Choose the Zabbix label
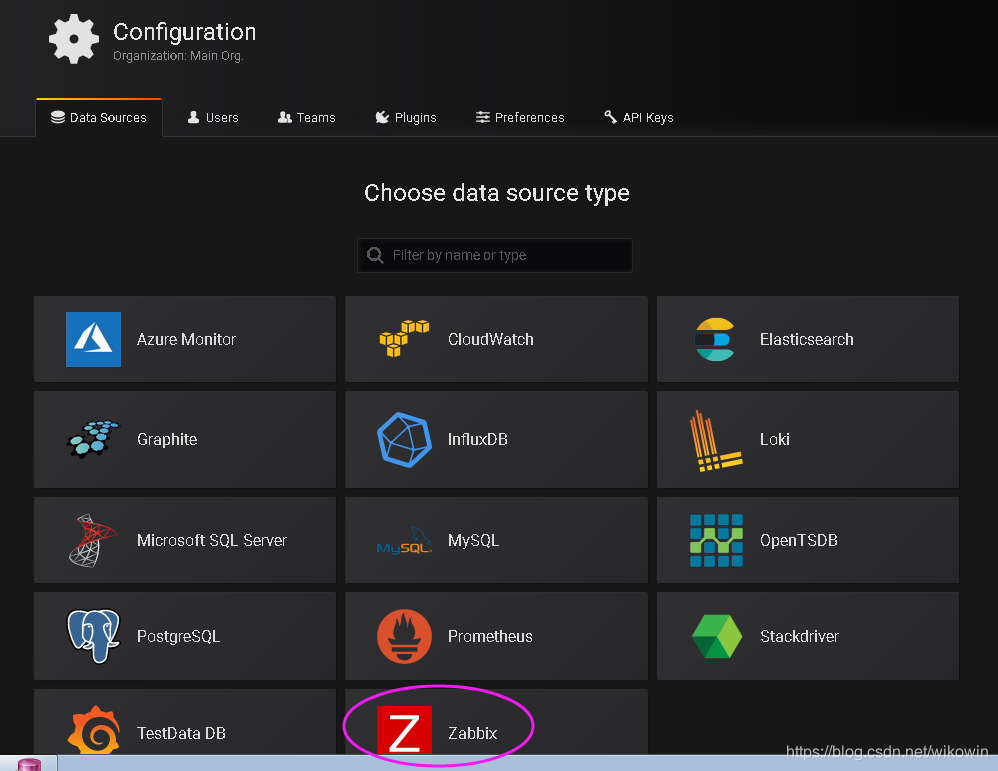 tap(472, 733)
